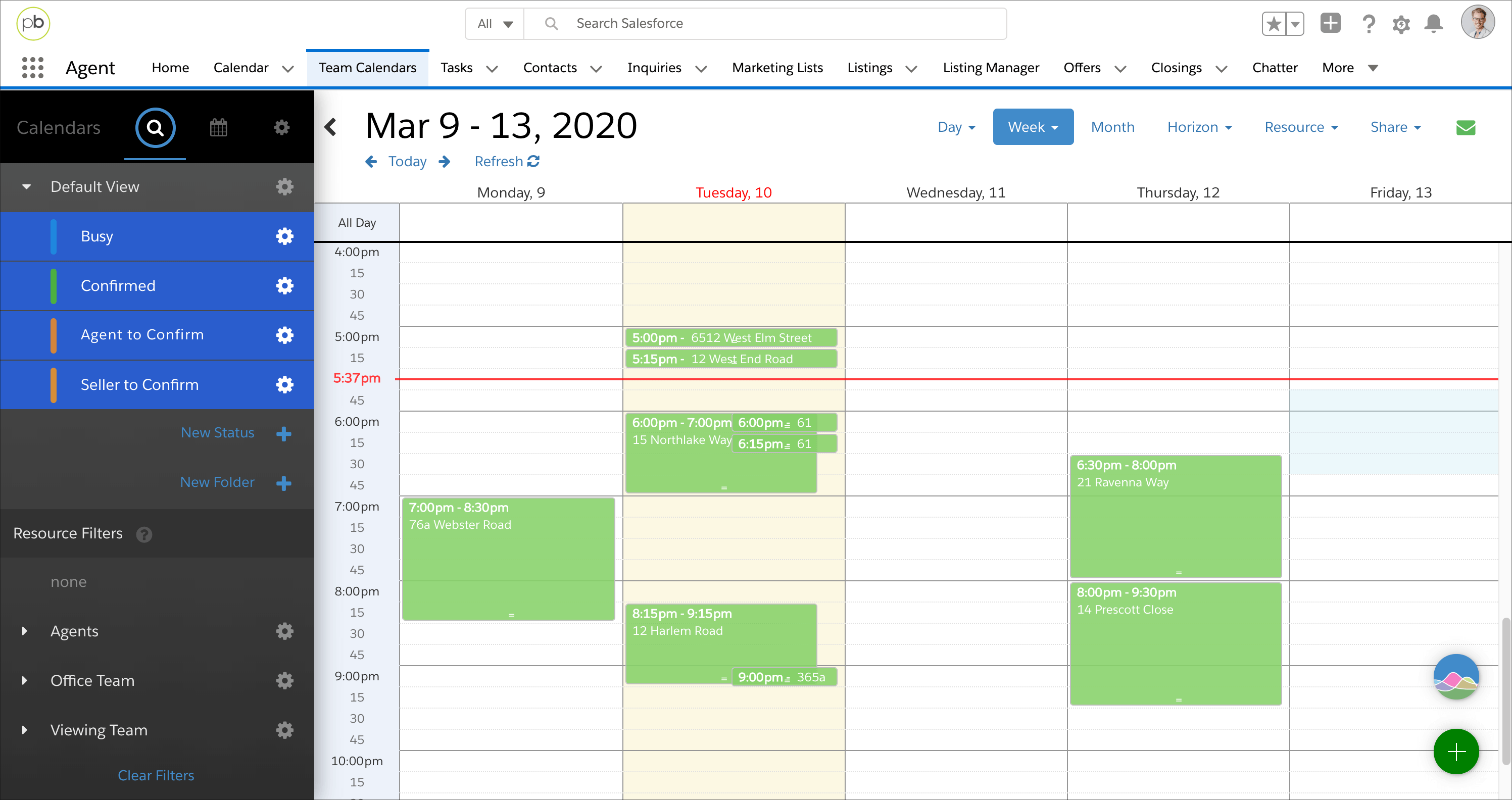Click the Clear Filters link
1512x800 pixels.
point(156,775)
